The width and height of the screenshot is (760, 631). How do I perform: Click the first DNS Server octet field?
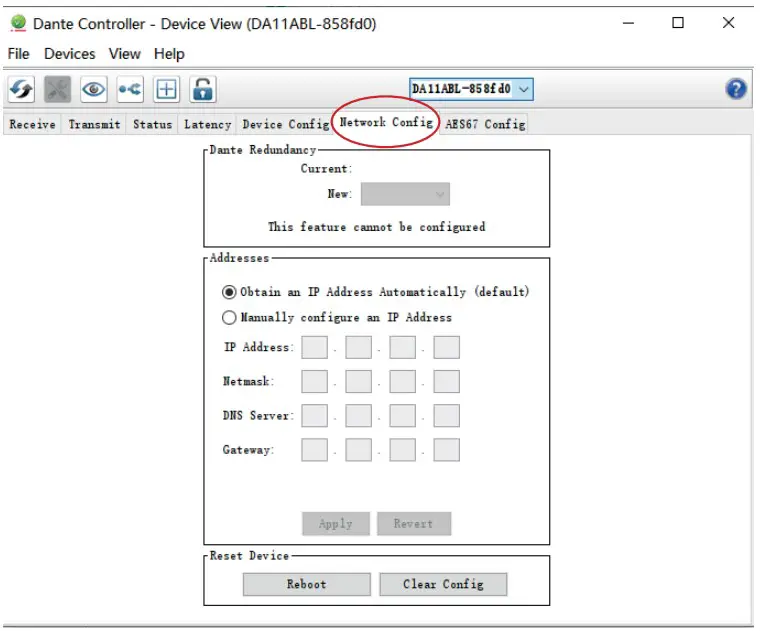tap(314, 416)
